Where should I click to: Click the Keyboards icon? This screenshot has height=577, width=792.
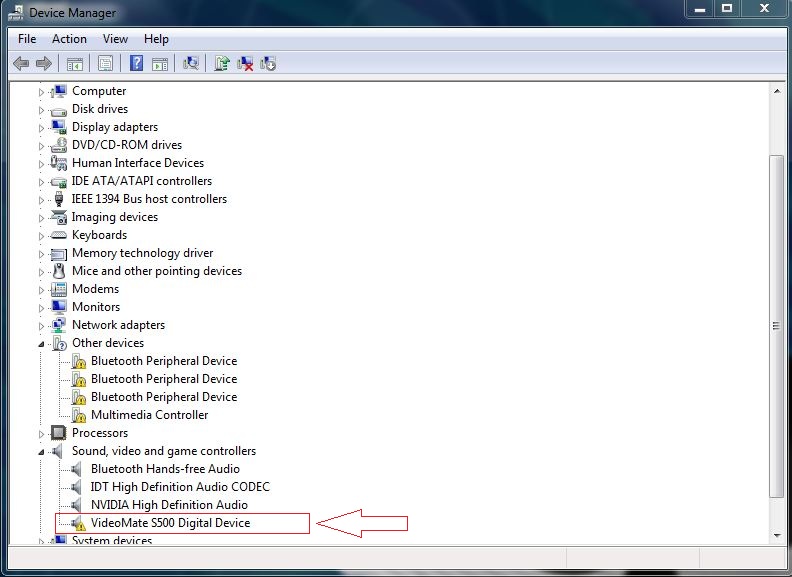(x=59, y=235)
